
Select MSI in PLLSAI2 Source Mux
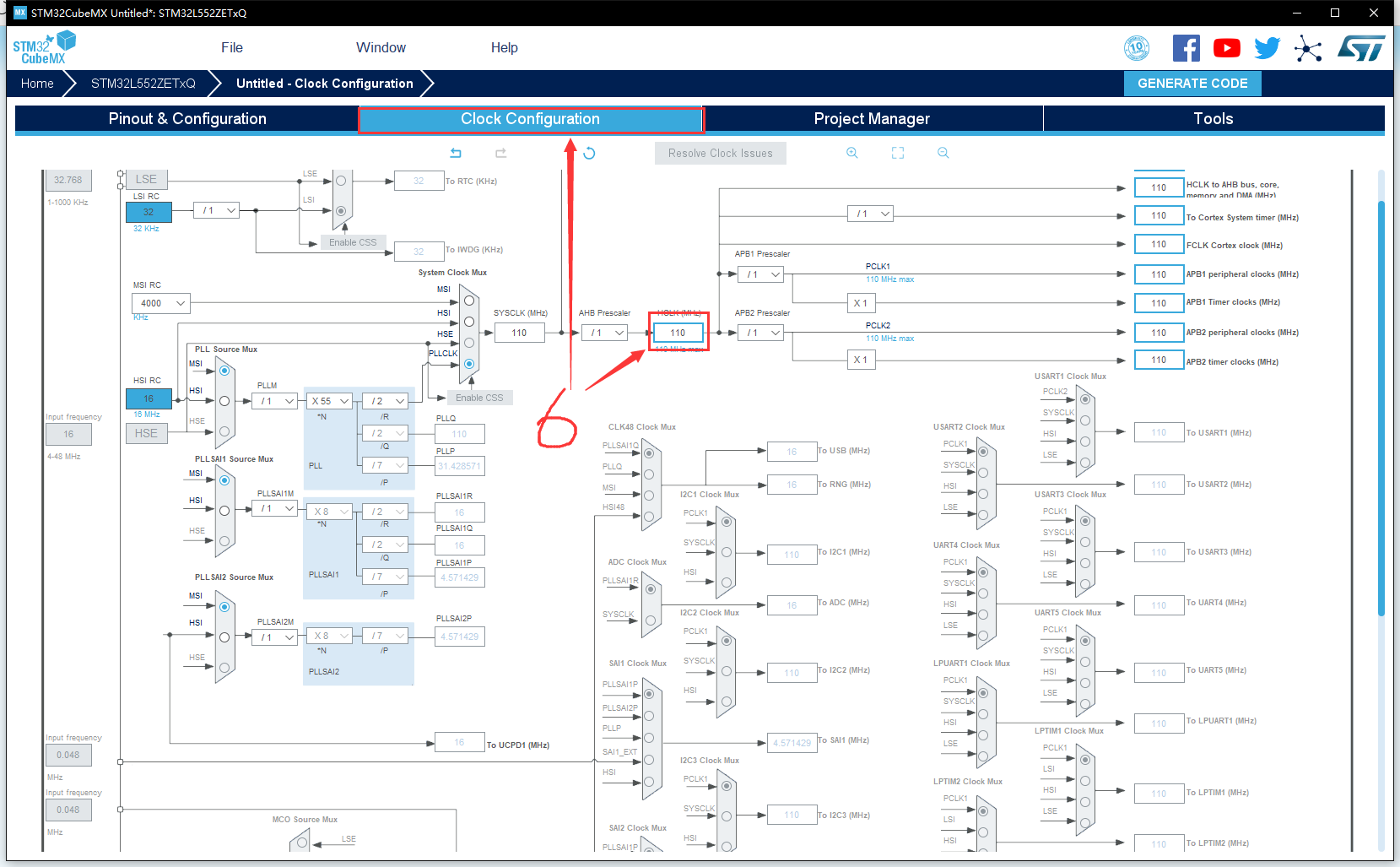point(224,607)
